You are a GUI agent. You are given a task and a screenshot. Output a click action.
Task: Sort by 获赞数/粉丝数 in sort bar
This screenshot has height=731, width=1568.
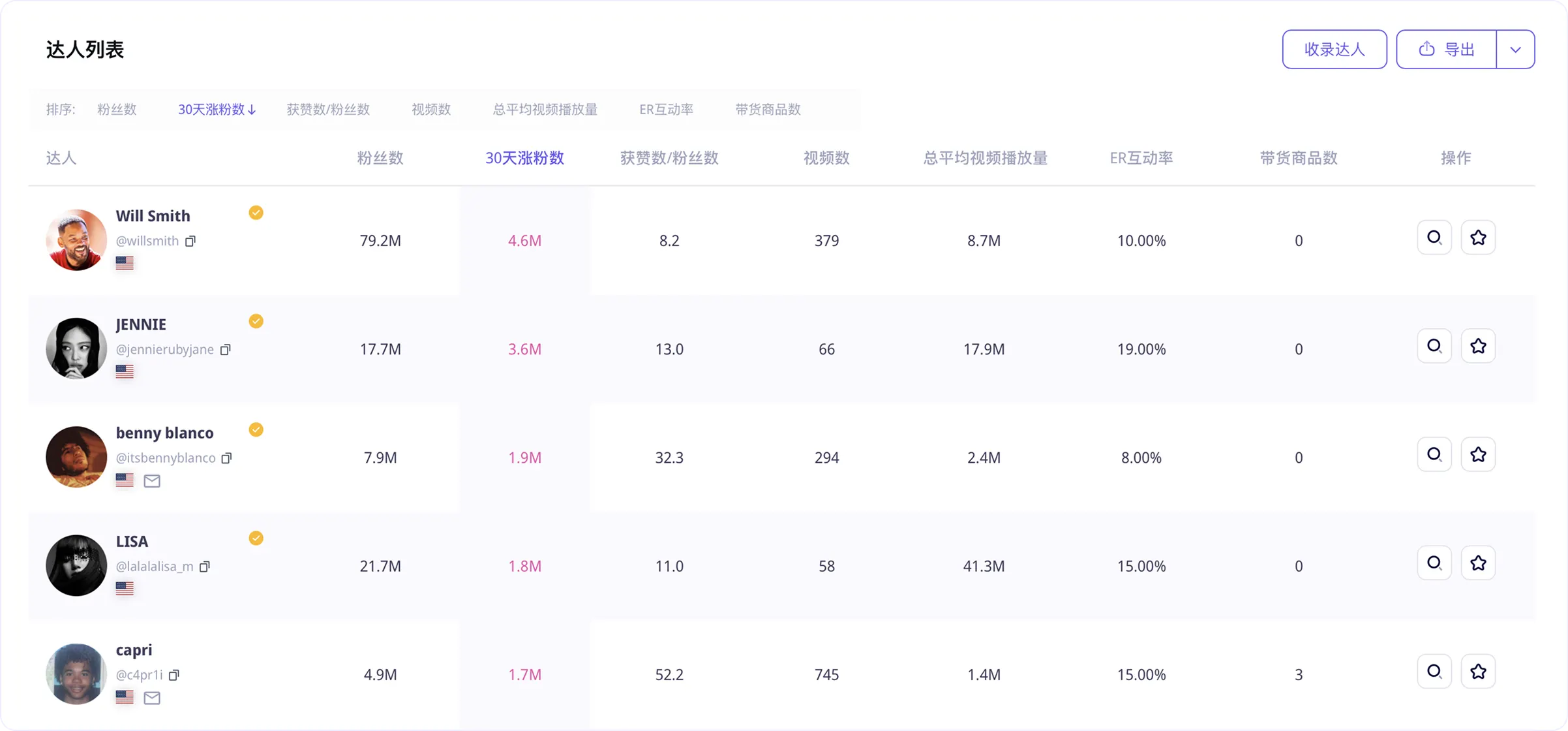pos(328,110)
